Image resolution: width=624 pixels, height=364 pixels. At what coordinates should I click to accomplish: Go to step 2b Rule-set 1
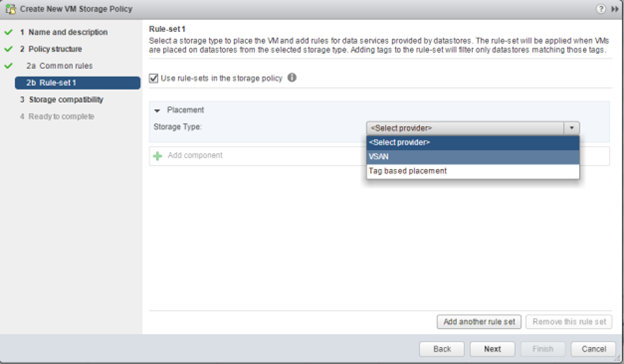click(x=78, y=83)
